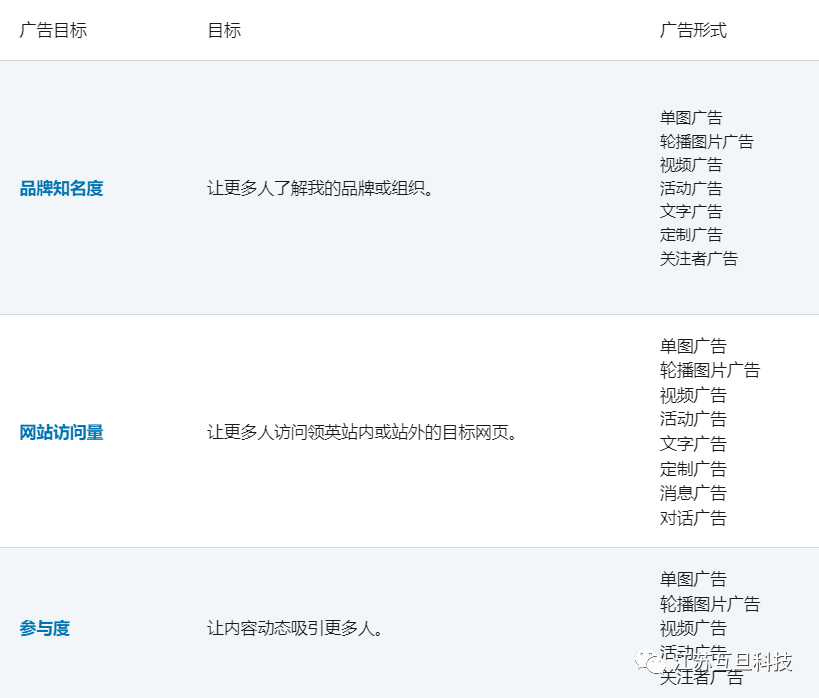Select 轮播图片广告 in the 参与度 row

(710, 604)
